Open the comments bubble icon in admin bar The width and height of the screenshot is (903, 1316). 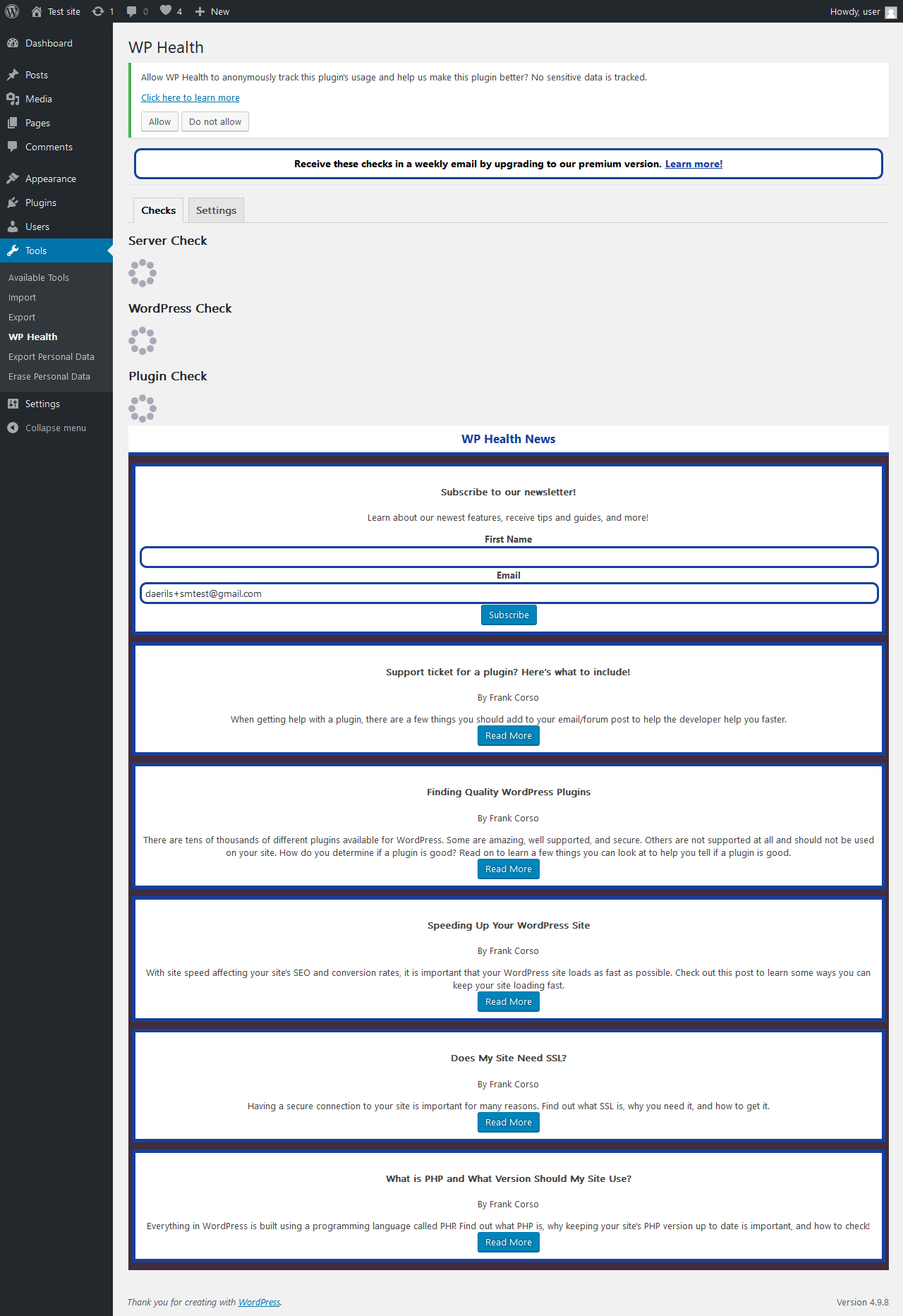tap(132, 11)
